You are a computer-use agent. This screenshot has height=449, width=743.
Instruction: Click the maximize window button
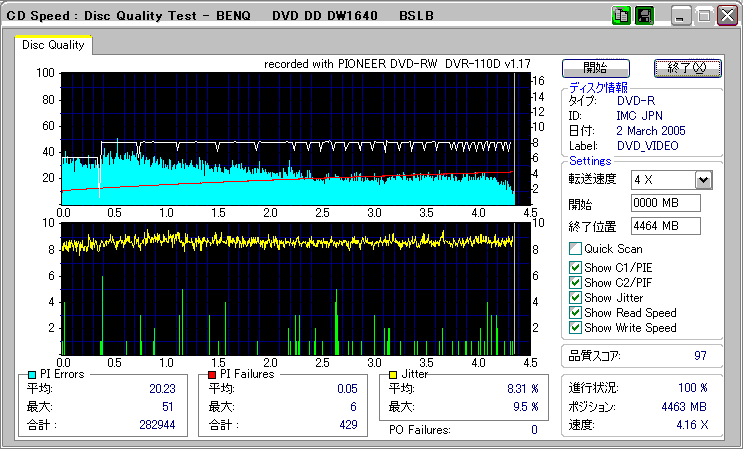703,16
